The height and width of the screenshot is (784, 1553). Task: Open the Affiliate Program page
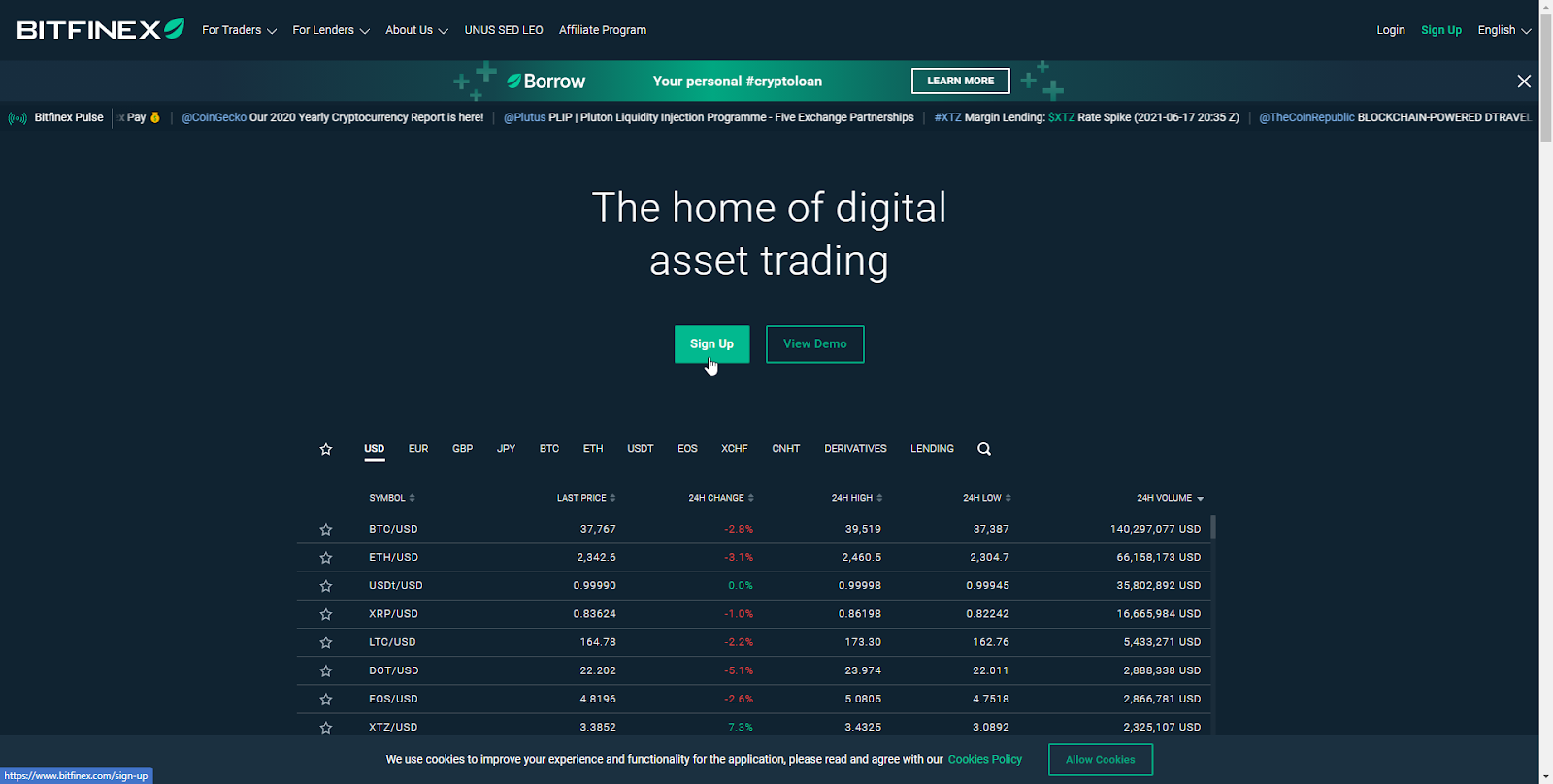tap(603, 30)
